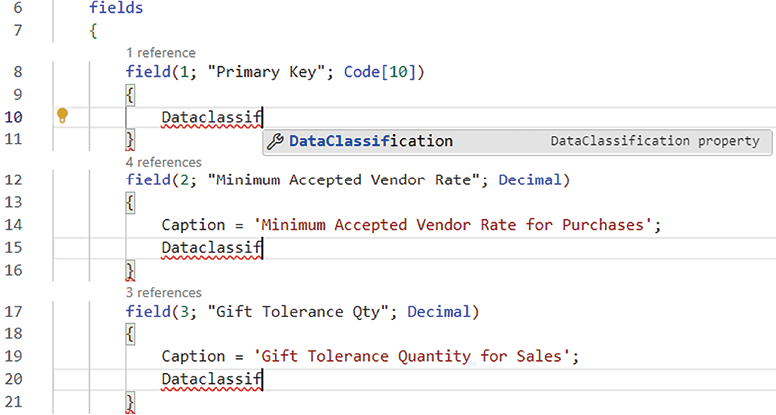Click line number 12 in gutter

13,180
